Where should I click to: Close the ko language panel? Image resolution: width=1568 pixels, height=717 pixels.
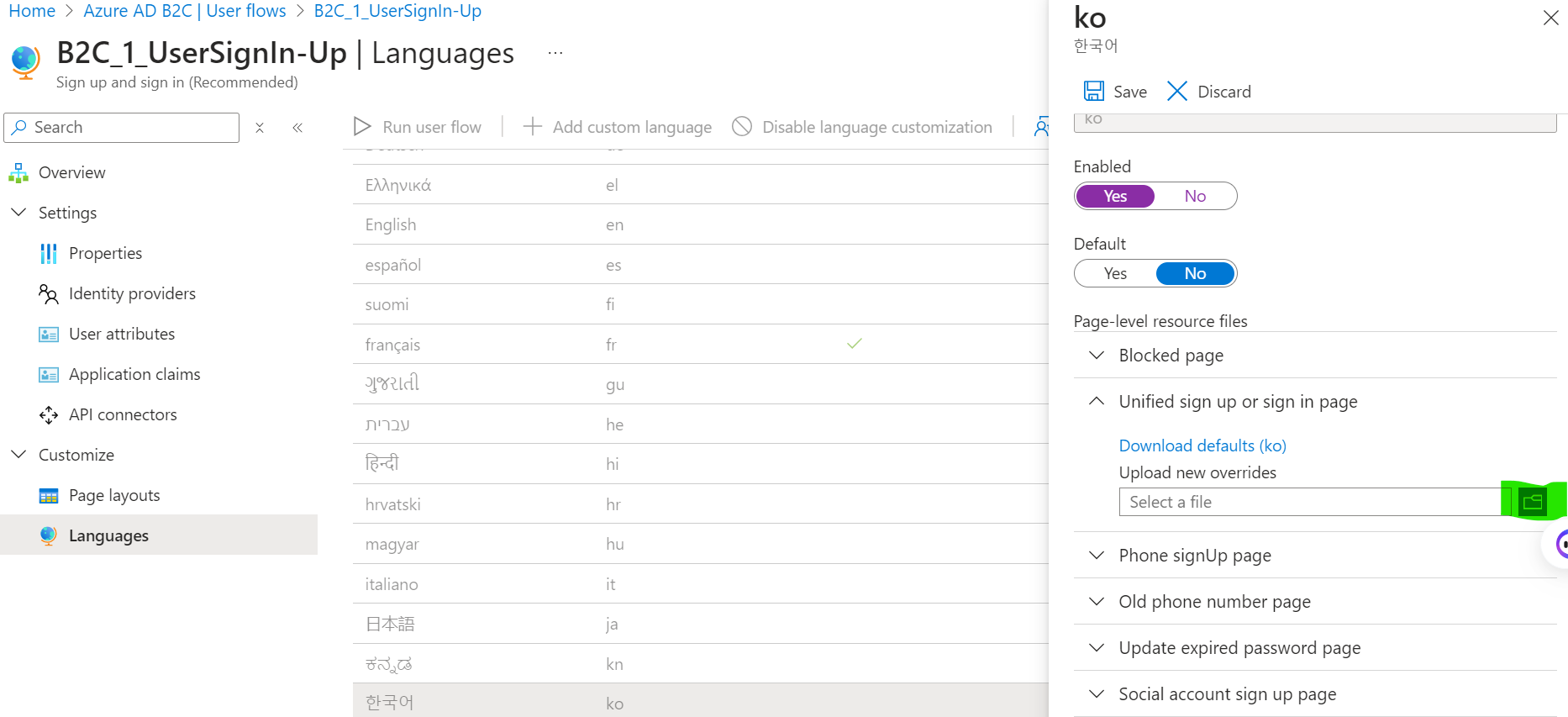1550,18
